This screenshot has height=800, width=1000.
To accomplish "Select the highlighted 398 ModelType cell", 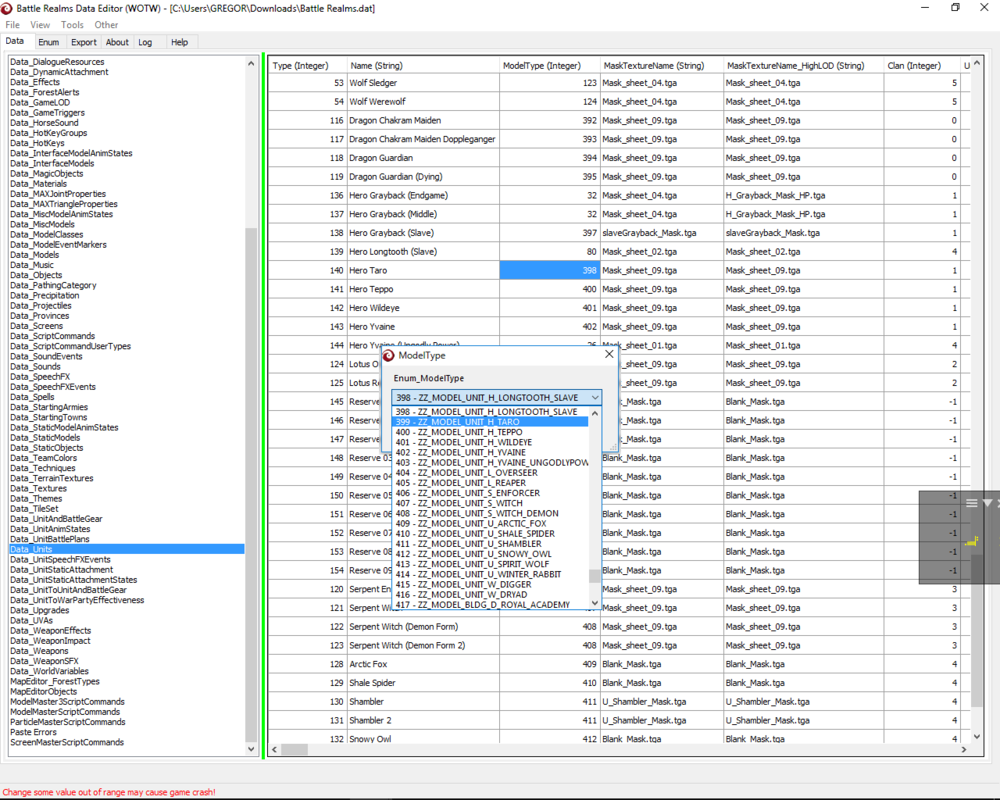I will [x=549, y=270].
